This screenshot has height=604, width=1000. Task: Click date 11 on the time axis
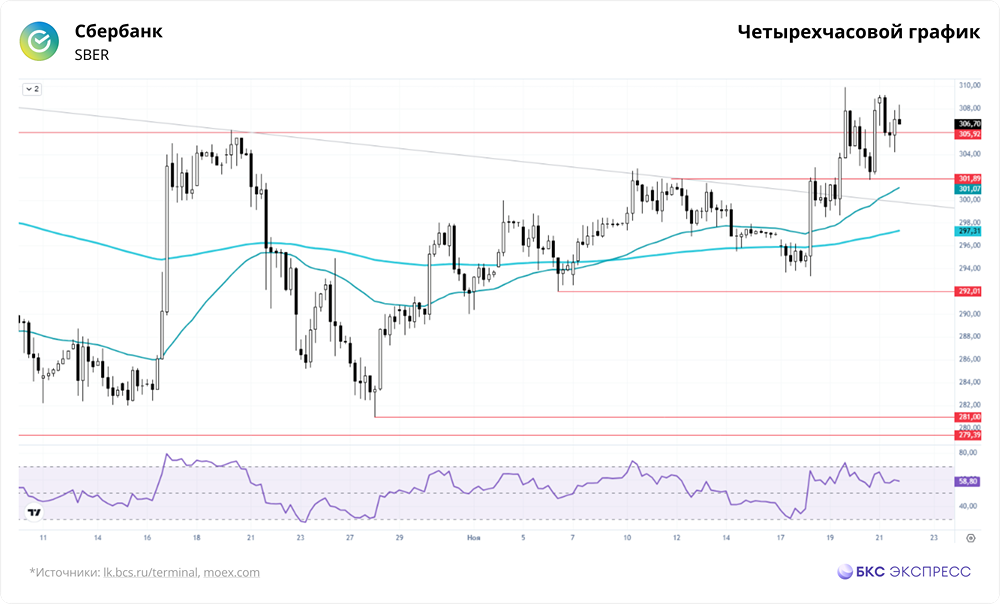pyautogui.click(x=43, y=538)
